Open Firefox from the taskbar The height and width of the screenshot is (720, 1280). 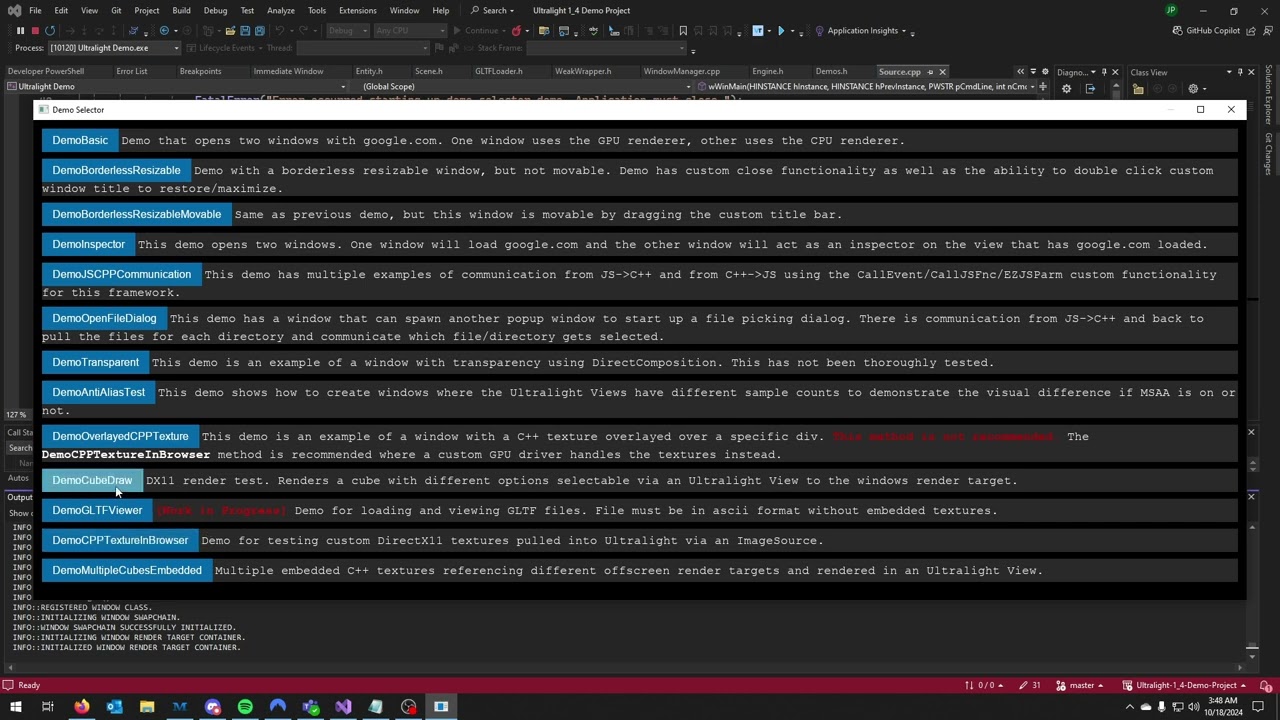[82, 707]
